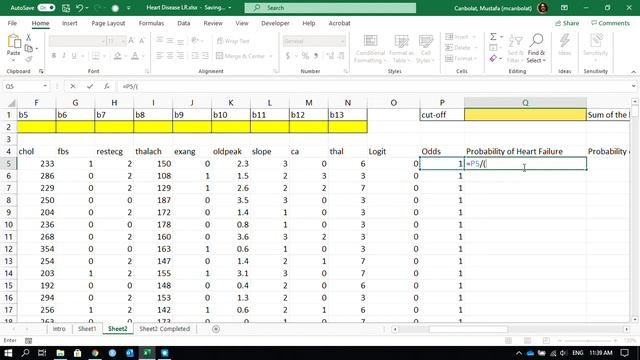The height and width of the screenshot is (360, 640).
Task: Switch to the Formulas ribbon tab
Action: pos(151,23)
